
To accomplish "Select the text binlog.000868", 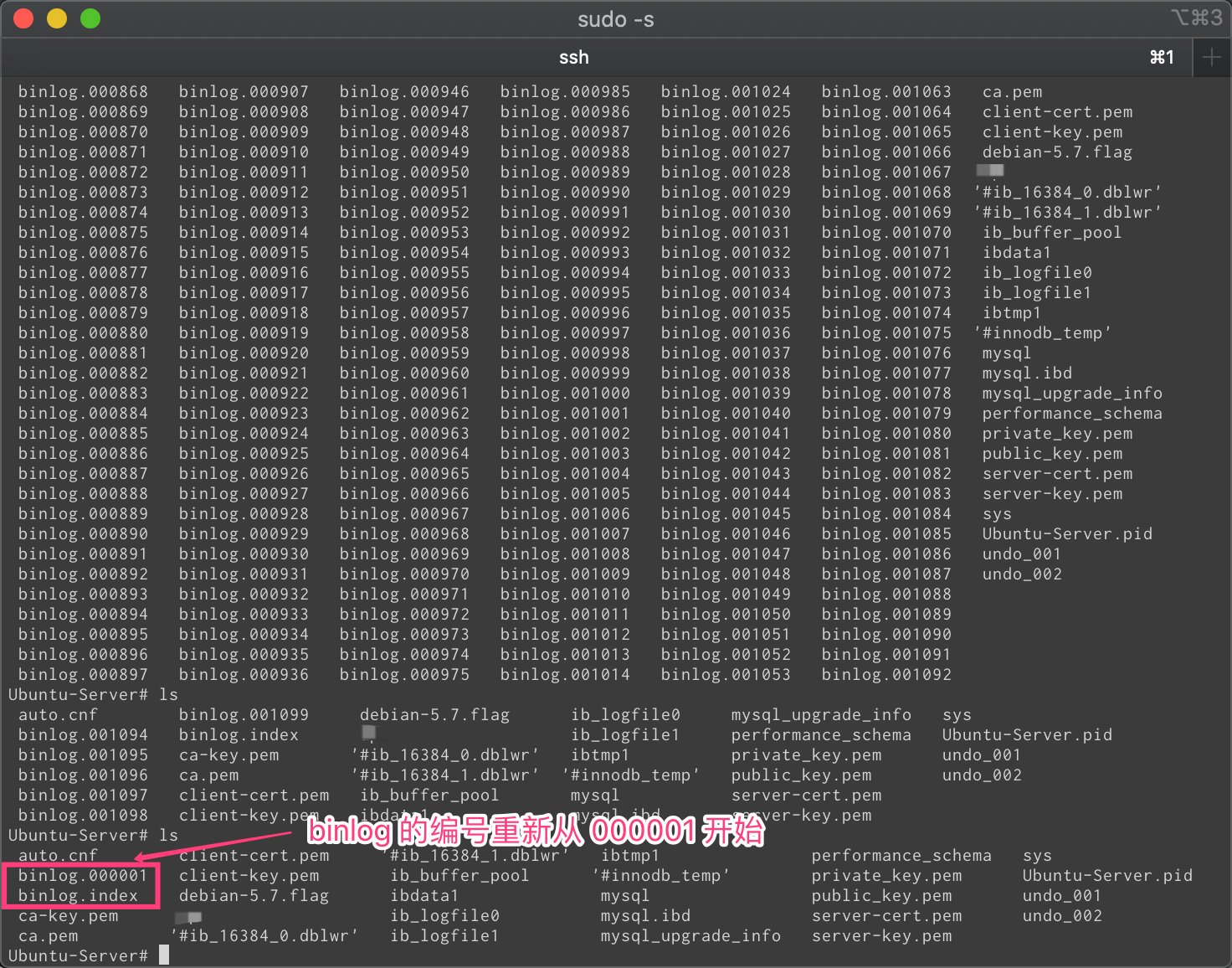I will [x=83, y=91].
